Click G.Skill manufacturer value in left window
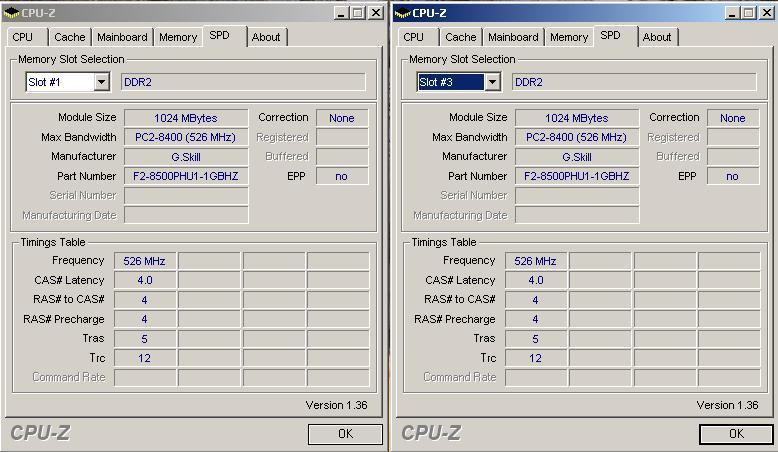This screenshot has height=452, width=778. pos(186,157)
